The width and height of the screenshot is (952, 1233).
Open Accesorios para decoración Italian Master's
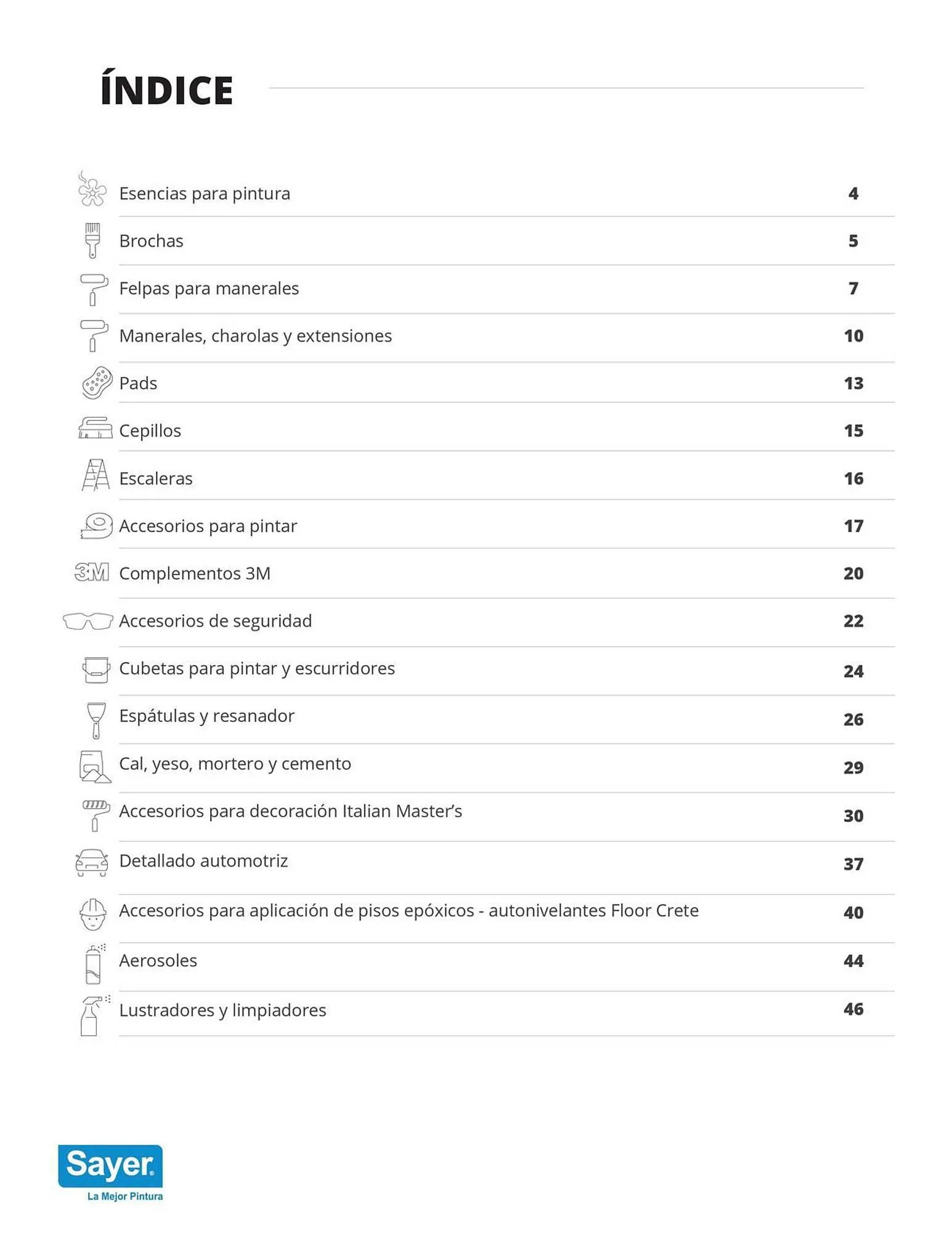[x=290, y=811]
